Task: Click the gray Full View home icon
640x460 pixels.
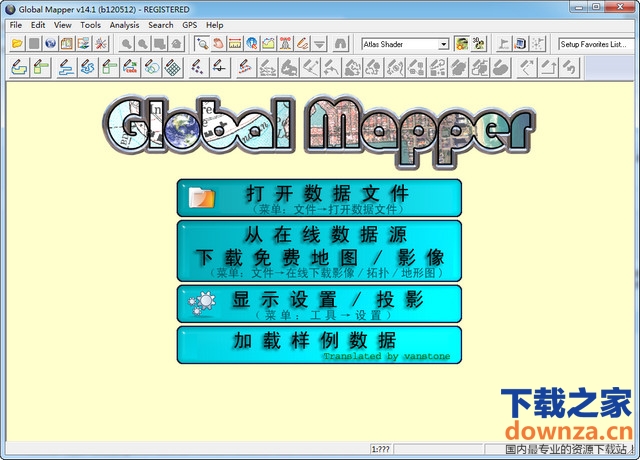Action: pos(176,43)
